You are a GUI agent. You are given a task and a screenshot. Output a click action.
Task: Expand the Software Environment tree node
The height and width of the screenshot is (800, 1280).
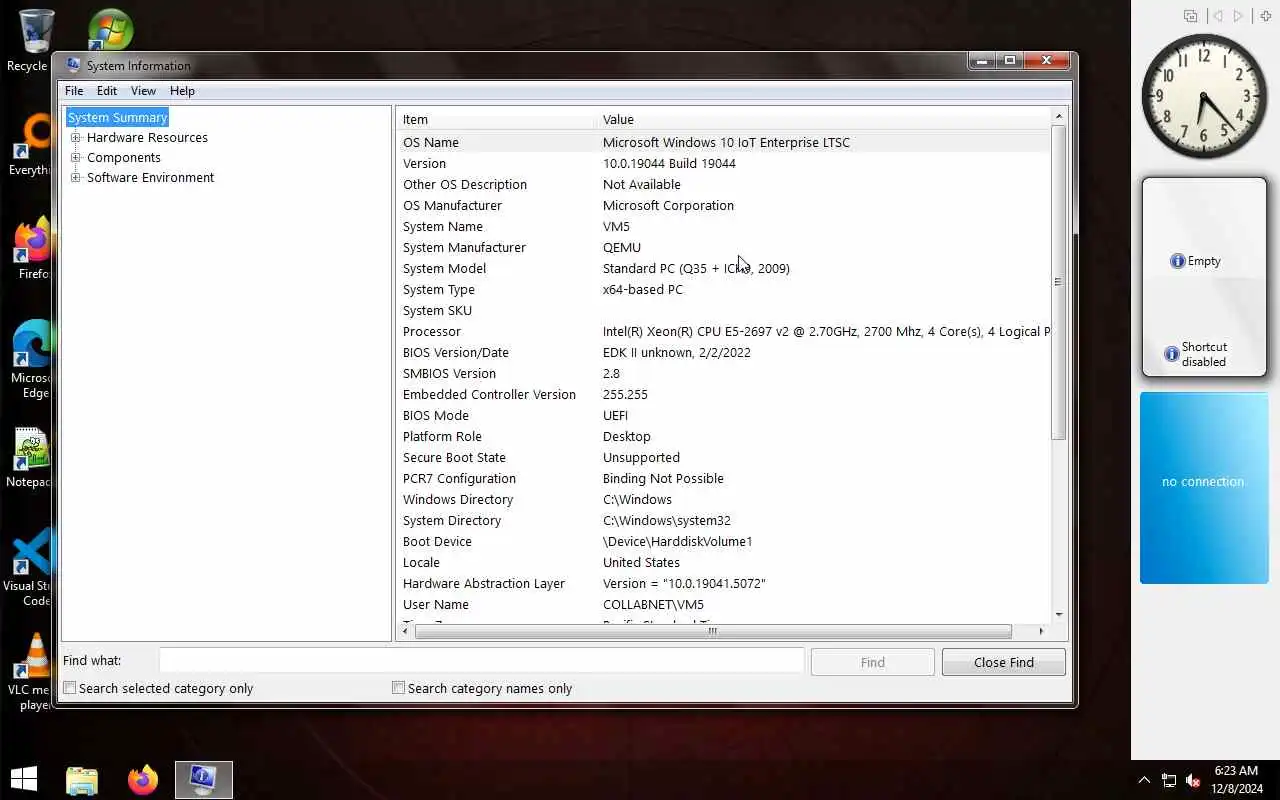75,177
